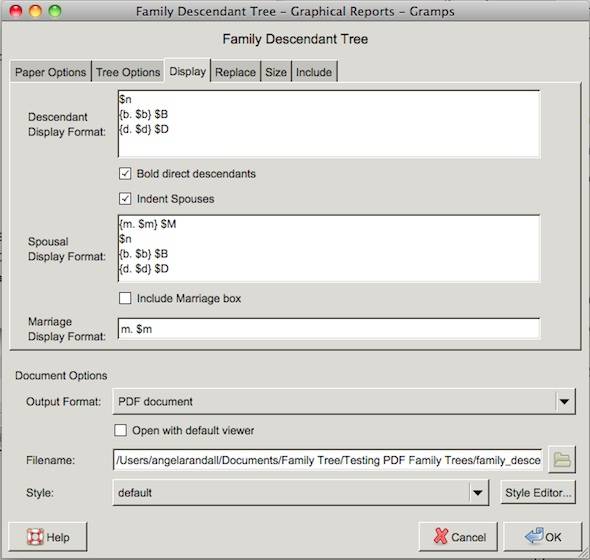
Task: Switch to the Include tab
Action: pyautogui.click(x=314, y=72)
